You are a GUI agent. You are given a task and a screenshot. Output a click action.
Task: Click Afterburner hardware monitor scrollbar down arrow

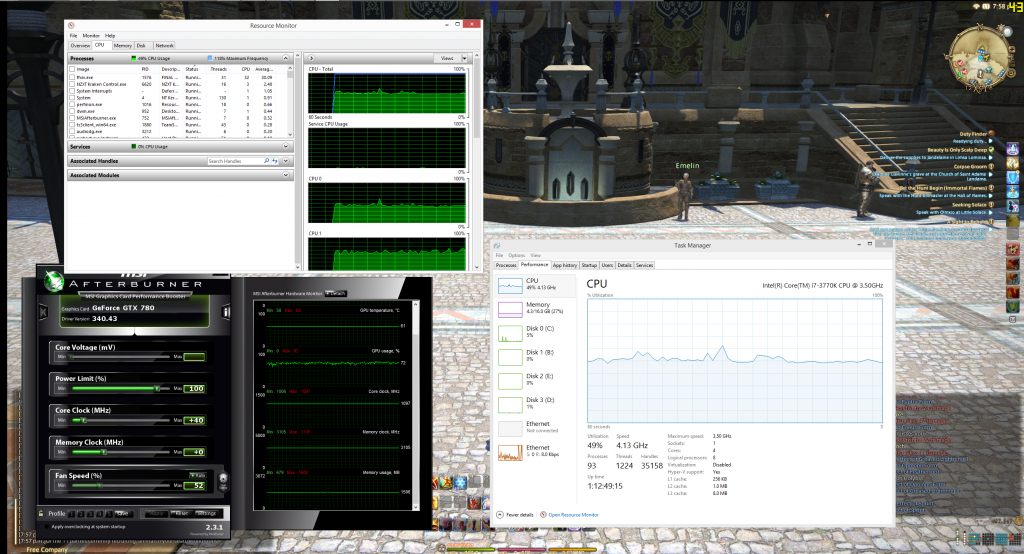coord(416,507)
